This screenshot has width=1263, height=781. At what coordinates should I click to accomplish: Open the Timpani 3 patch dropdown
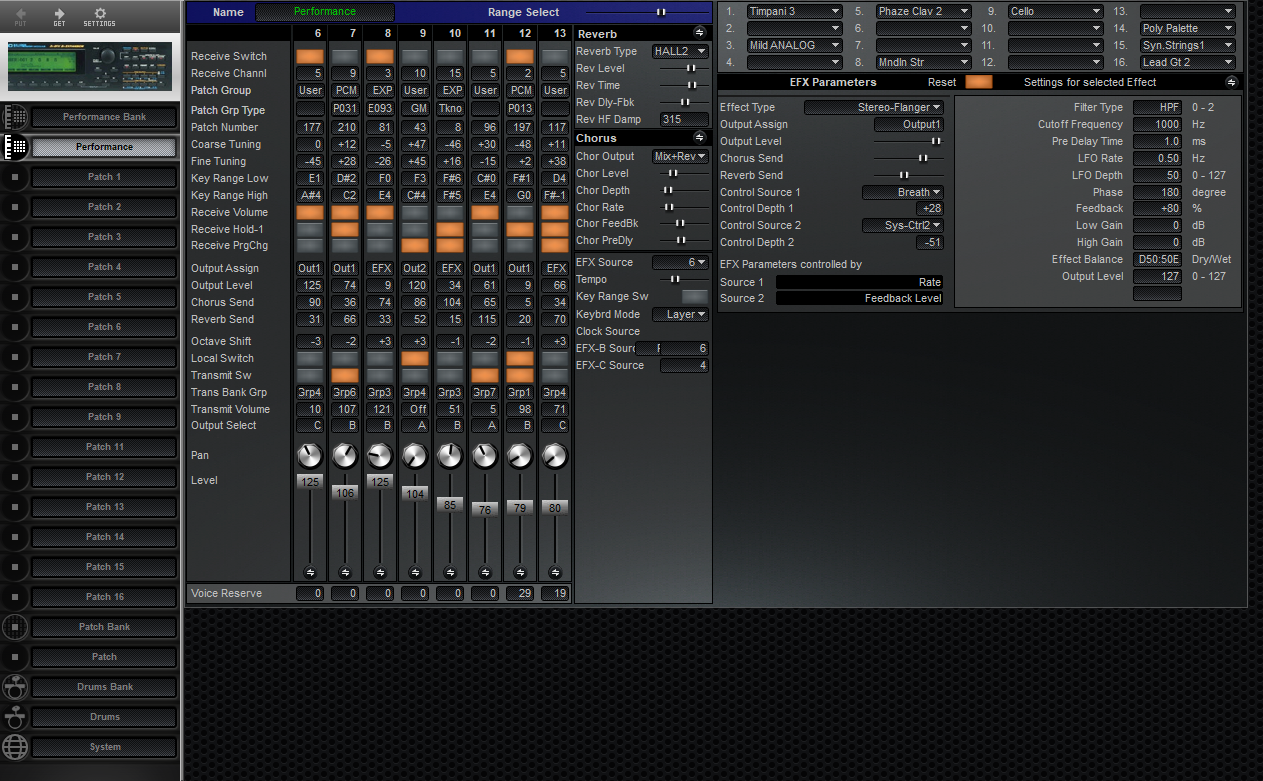(795, 11)
